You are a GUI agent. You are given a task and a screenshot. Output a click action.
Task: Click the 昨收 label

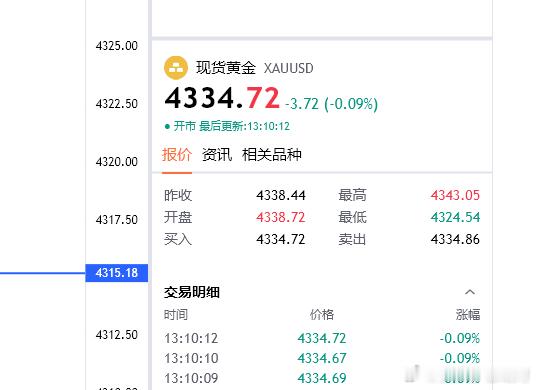pos(178,196)
